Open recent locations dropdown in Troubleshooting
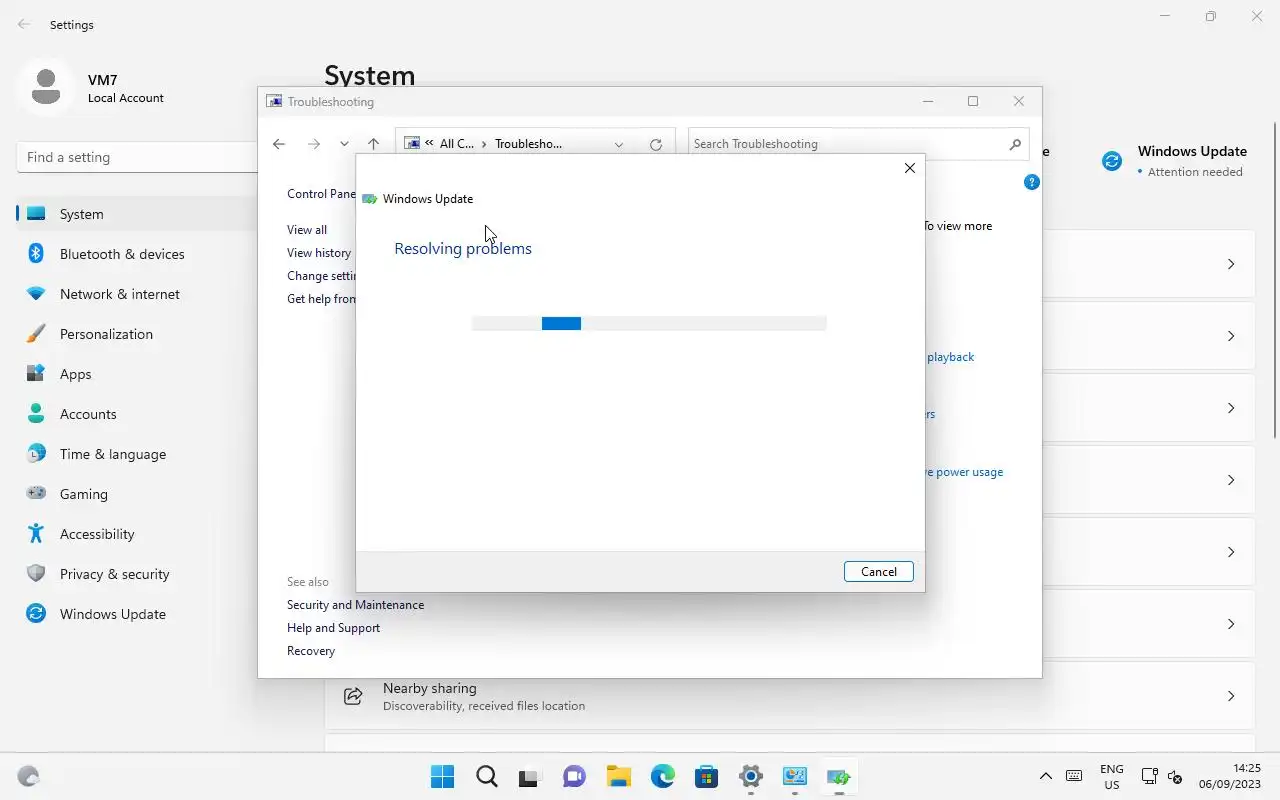 coord(344,144)
